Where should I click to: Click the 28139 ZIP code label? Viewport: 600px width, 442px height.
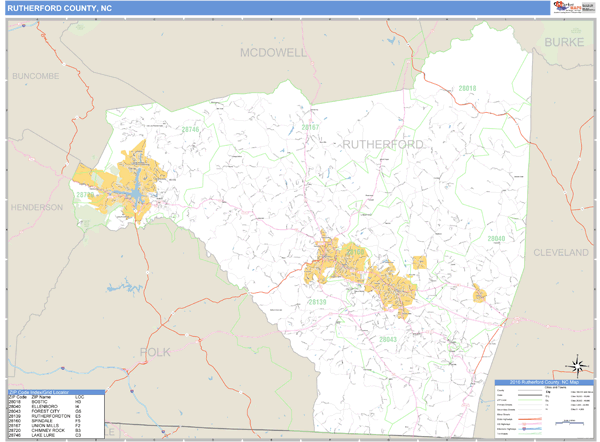click(x=317, y=301)
